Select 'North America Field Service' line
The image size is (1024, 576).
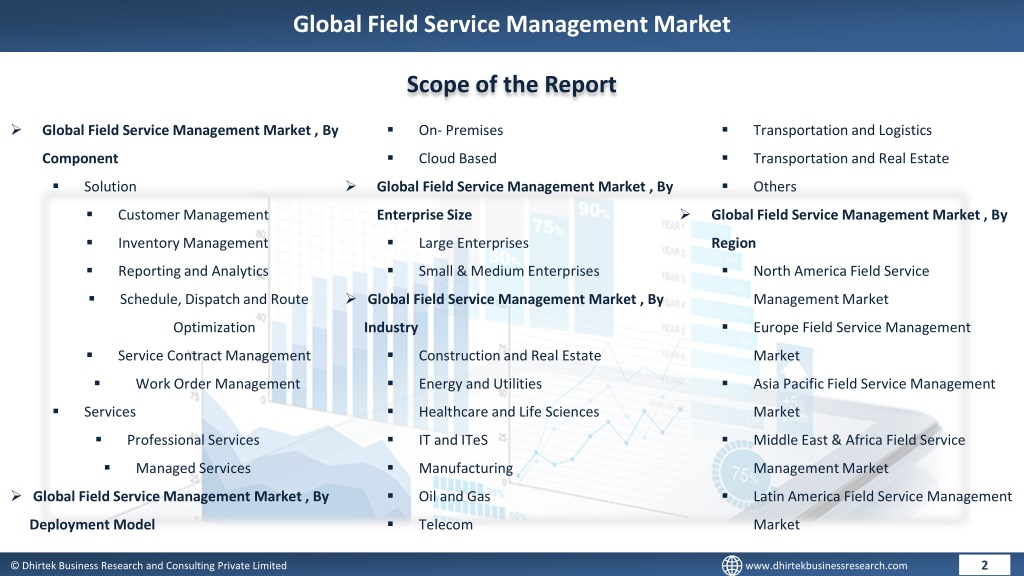[x=840, y=271]
